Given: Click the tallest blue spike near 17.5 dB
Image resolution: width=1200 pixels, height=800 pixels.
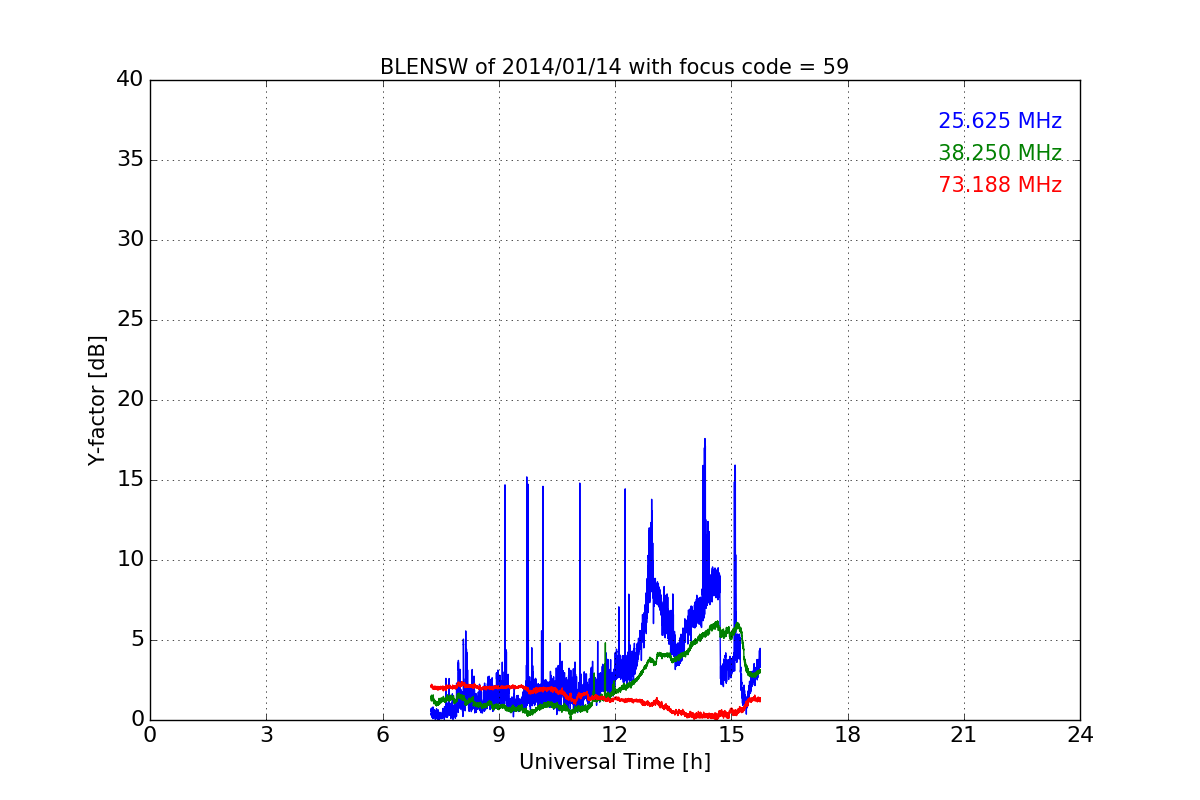Looking at the screenshot, I should (704, 442).
